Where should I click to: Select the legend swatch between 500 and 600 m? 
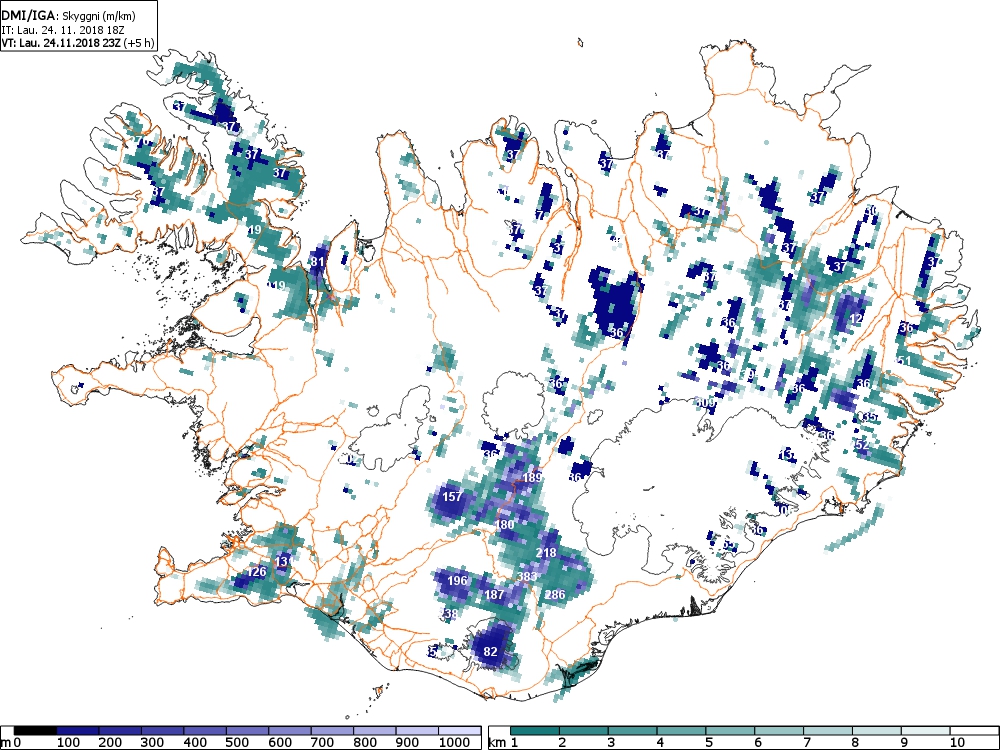coord(247,731)
